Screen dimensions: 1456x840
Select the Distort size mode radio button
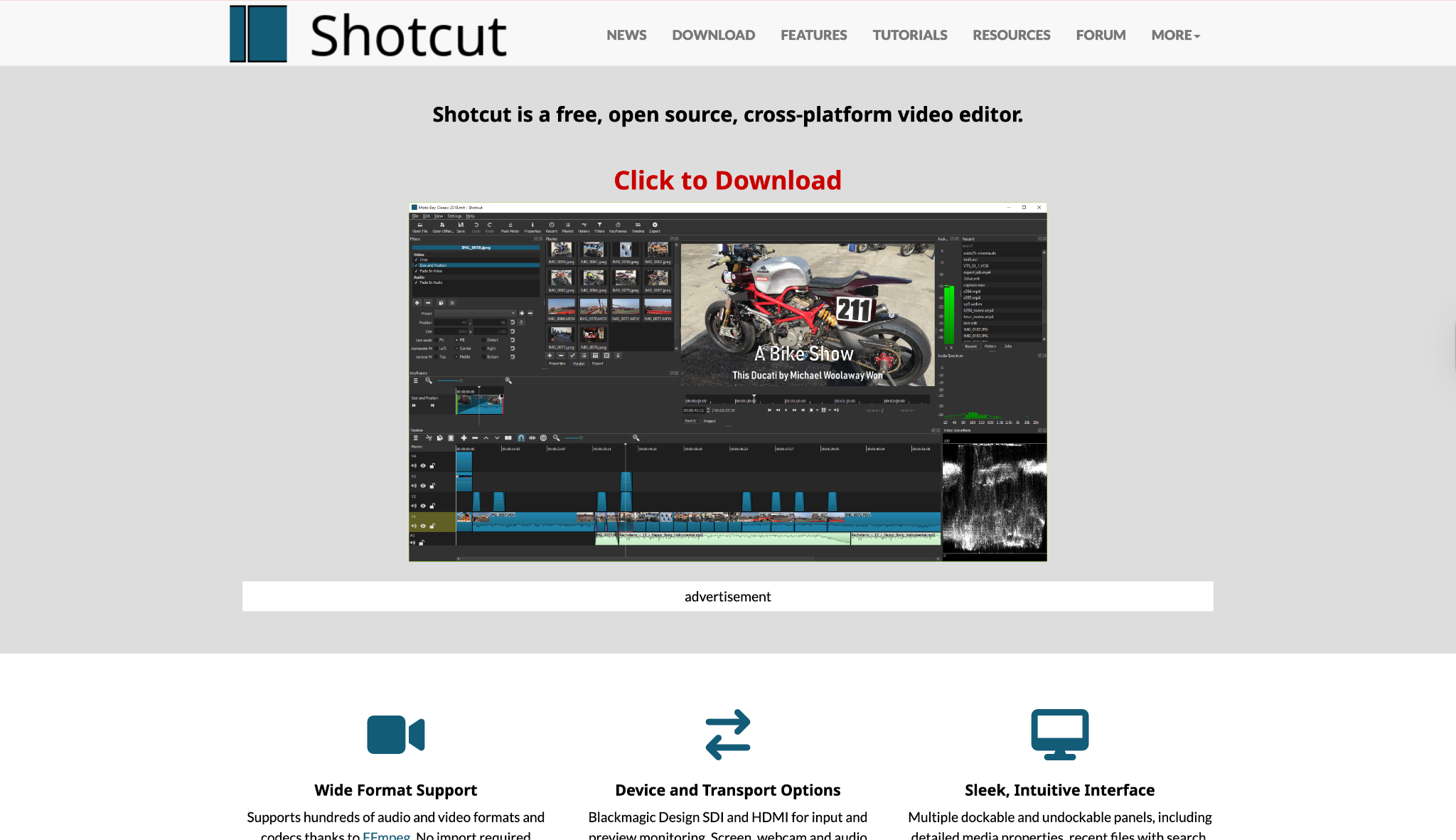pyautogui.click(x=483, y=340)
